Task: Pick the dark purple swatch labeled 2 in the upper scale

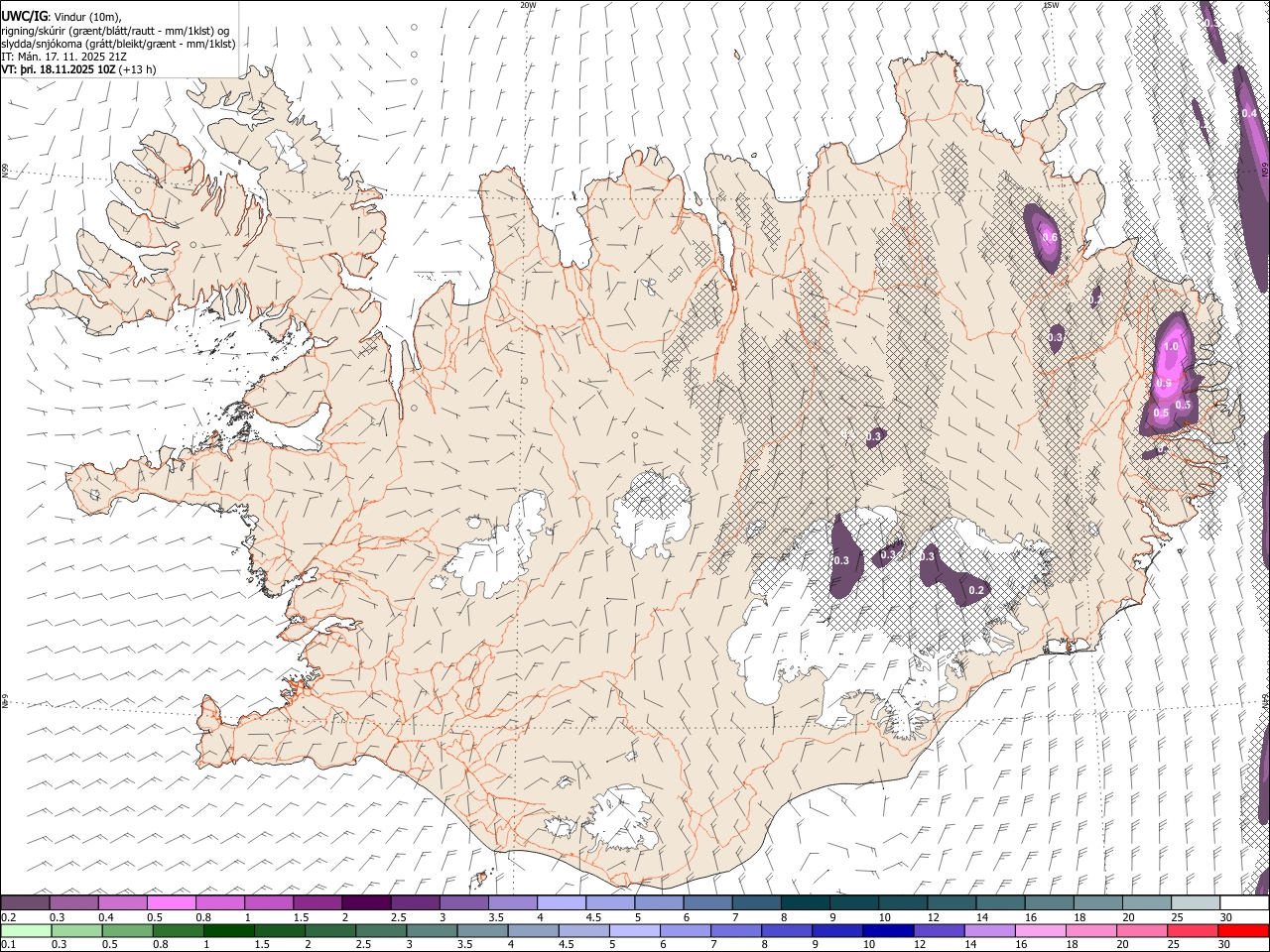Action: 366,902
